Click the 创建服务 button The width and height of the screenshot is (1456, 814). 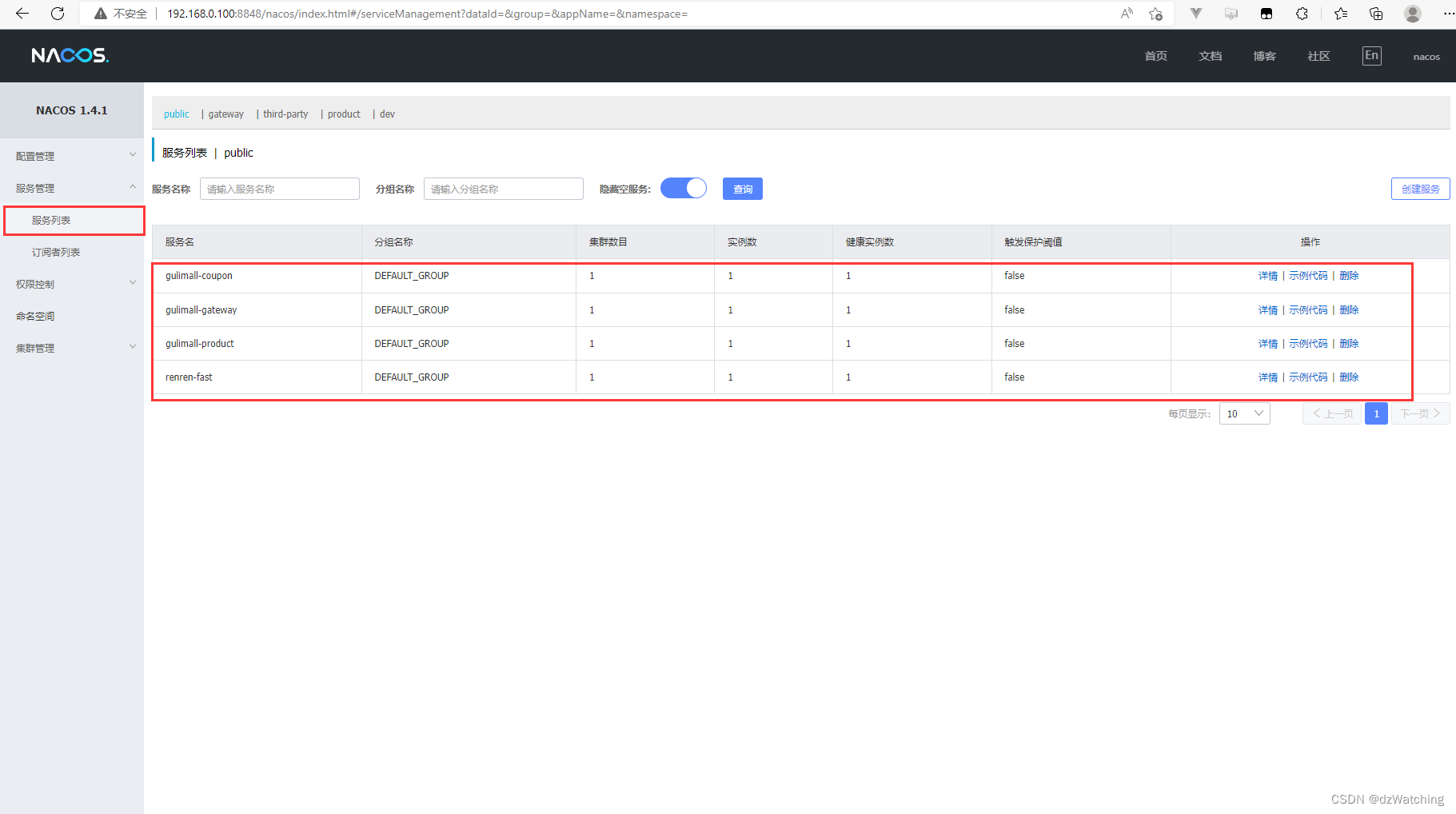click(x=1420, y=189)
